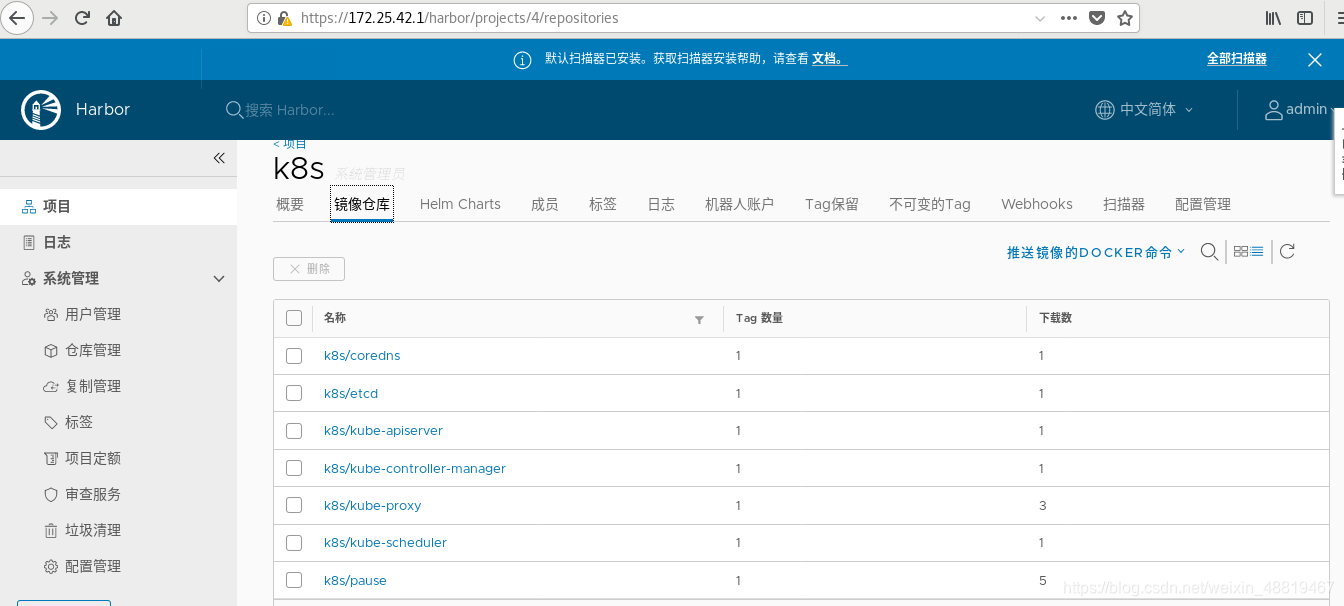Image resolution: width=1344 pixels, height=606 pixels.
Task: Open the browser home page icon
Action: [x=114, y=18]
